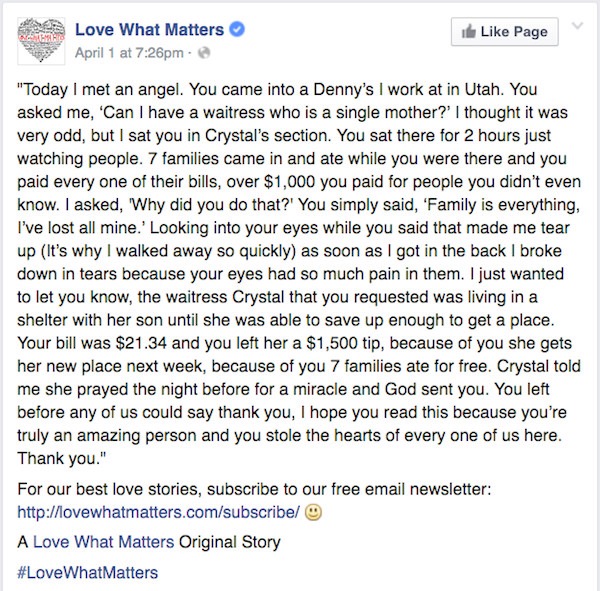Image resolution: width=600 pixels, height=591 pixels.
Task: Click the globe public audience icon
Action: [x=204, y=53]
